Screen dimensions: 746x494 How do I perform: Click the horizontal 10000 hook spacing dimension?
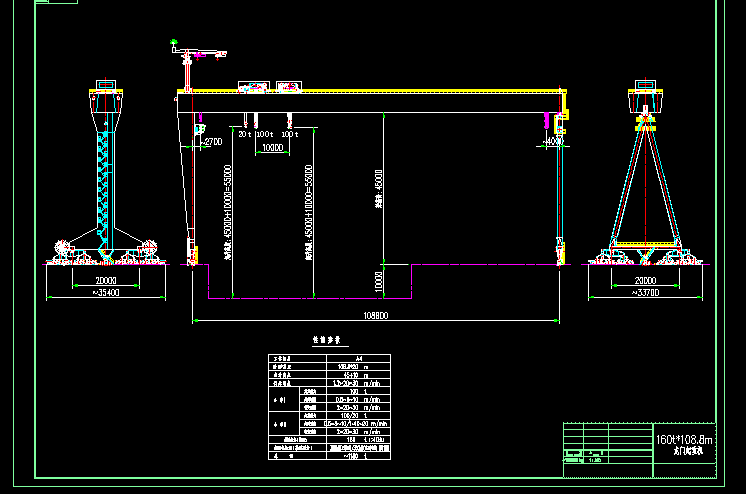[x=273, y=148]
